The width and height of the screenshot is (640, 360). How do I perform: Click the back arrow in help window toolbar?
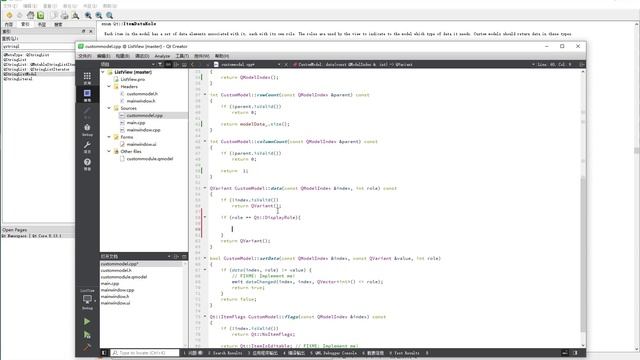pos(9,15)
